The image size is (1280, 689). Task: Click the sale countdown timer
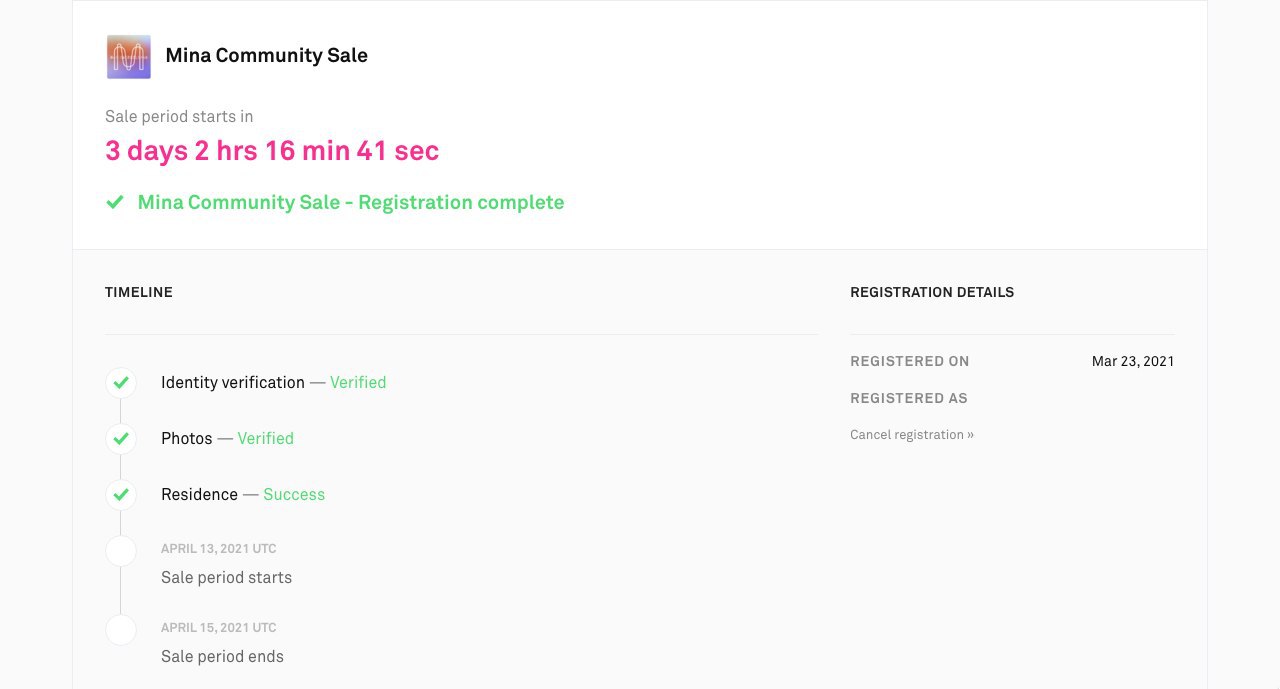click(272, 151)
